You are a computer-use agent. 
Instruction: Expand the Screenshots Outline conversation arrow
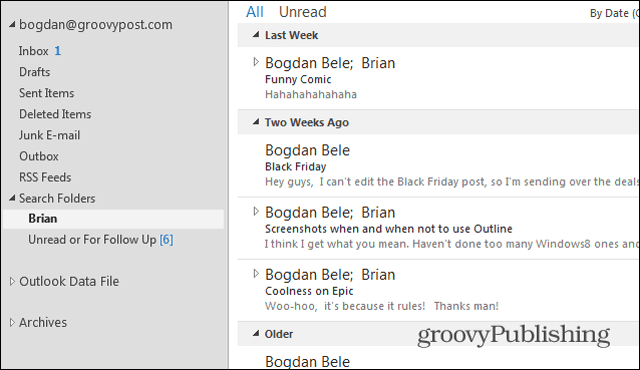(x=256, y=211)
